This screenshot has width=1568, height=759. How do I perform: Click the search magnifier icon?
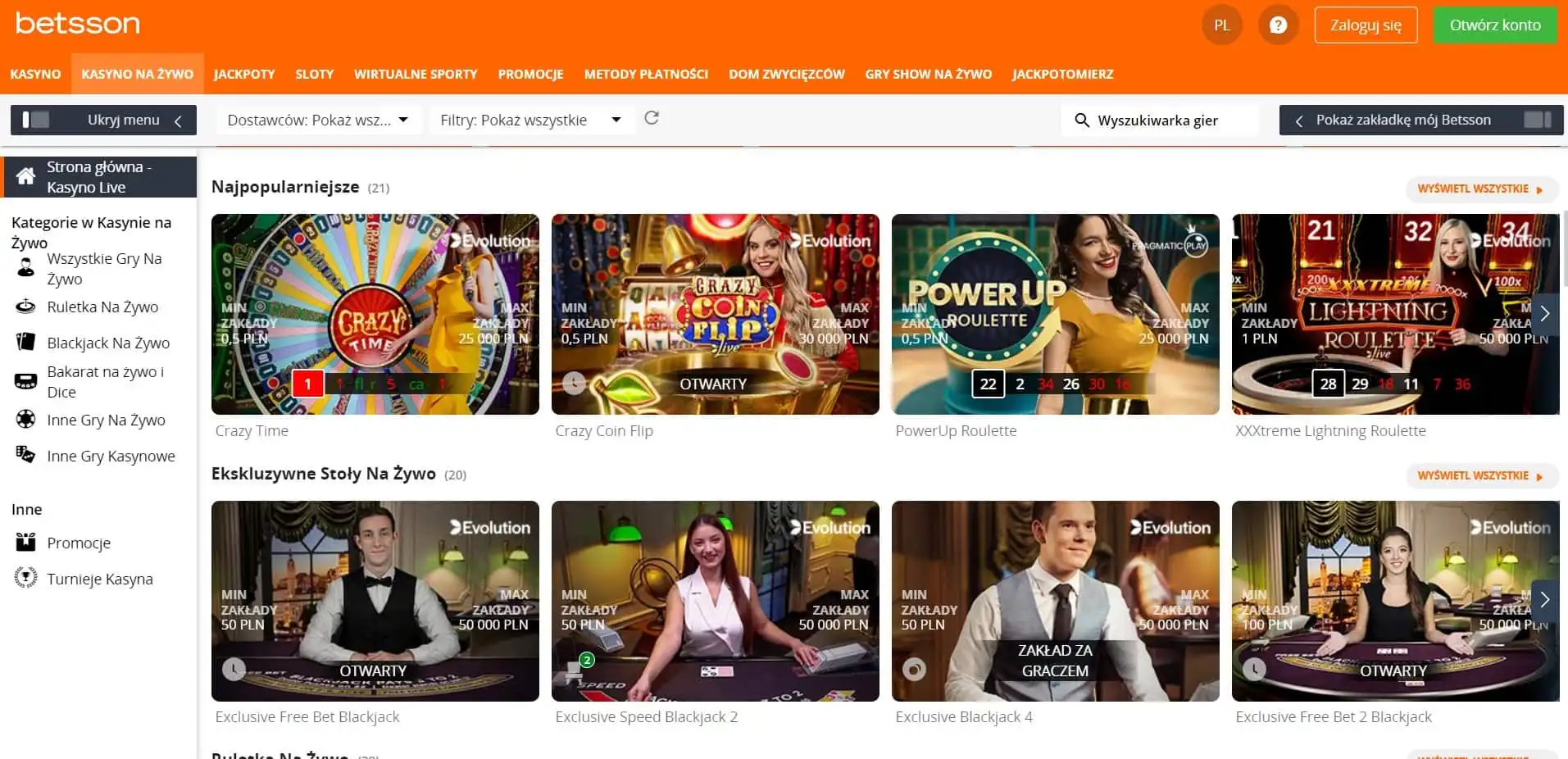click(1082, 120)
